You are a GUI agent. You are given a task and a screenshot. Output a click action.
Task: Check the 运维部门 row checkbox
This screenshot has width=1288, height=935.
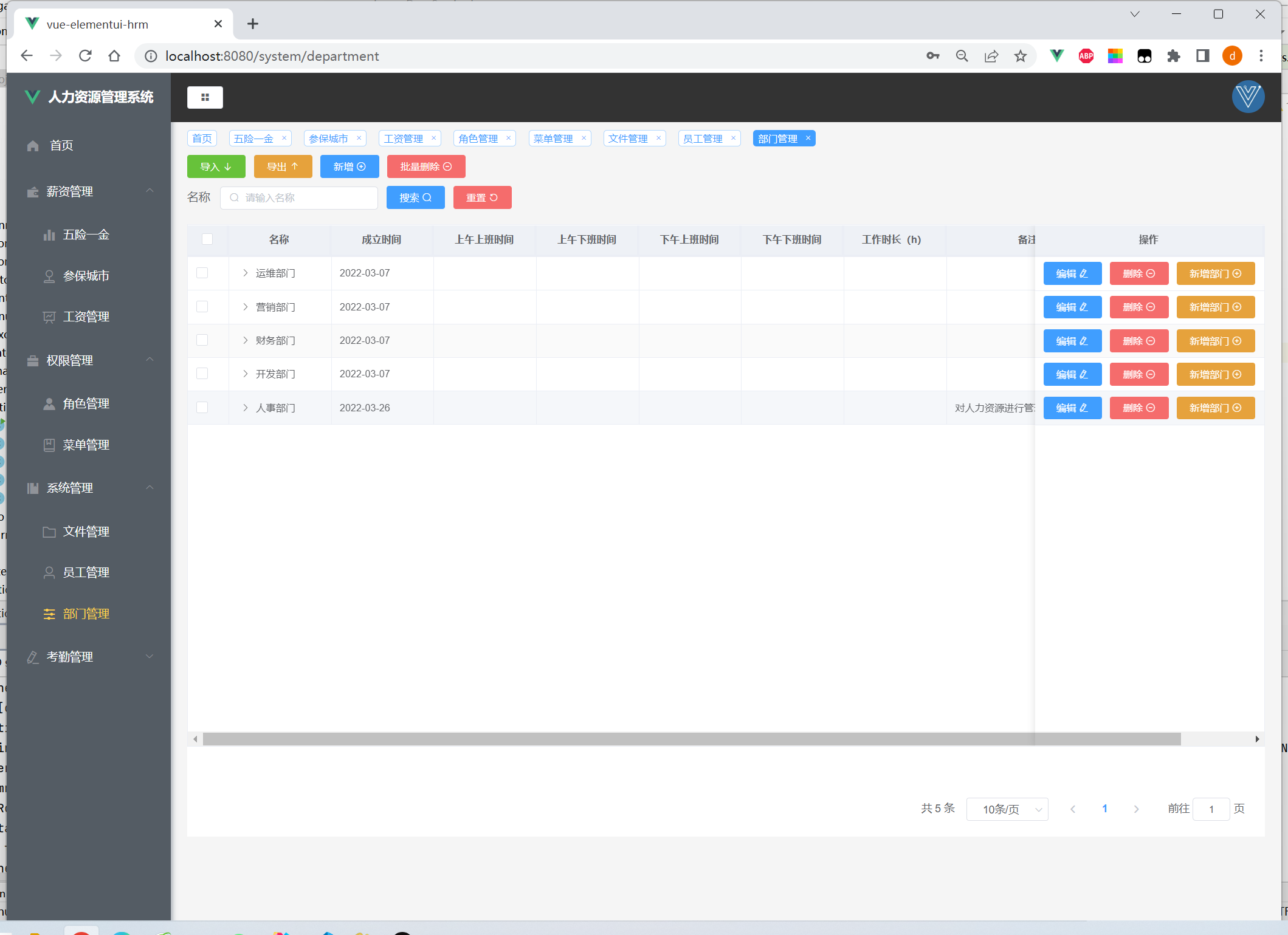click(x=202, y=273)
